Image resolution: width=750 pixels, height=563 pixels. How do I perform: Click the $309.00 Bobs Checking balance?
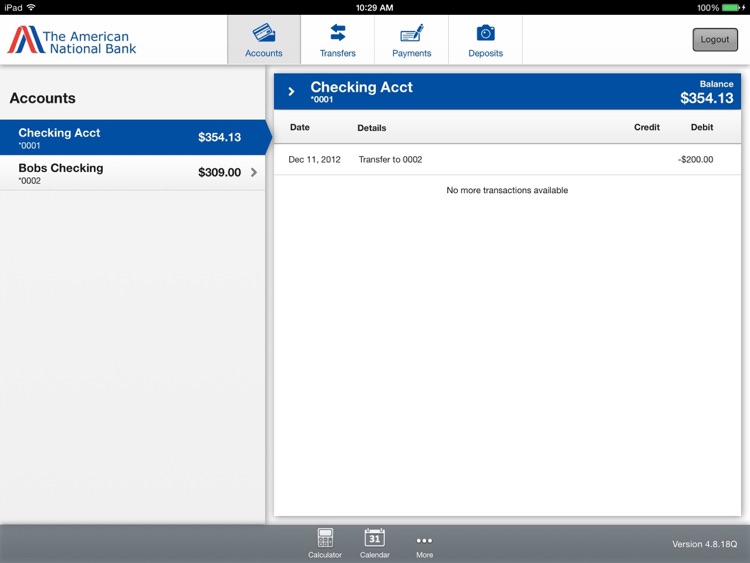click(220, 173)
